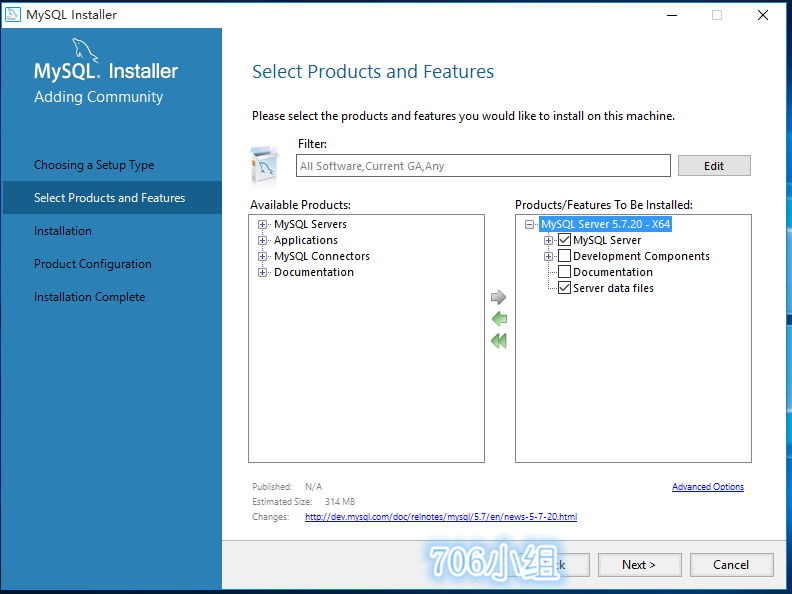792x594 pixels.
Task: Collapse the MySQL Server 5.7.20 - X64 node
Action: pyautogui.click(x=529, y=224)
